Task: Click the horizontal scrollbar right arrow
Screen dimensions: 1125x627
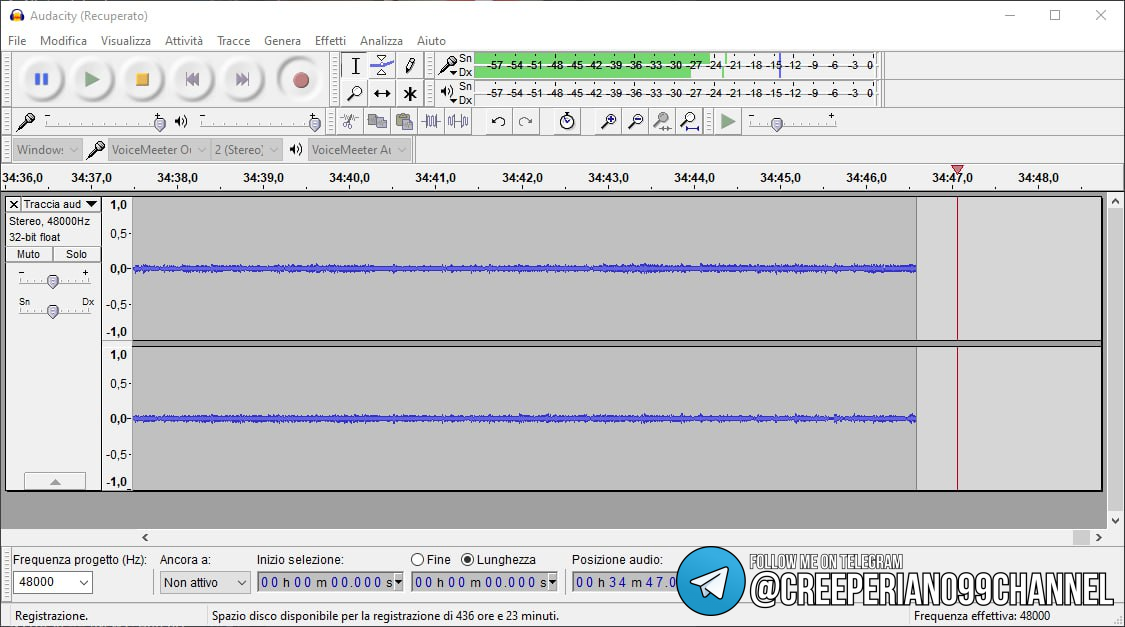Action: (x=1098, y=537)
